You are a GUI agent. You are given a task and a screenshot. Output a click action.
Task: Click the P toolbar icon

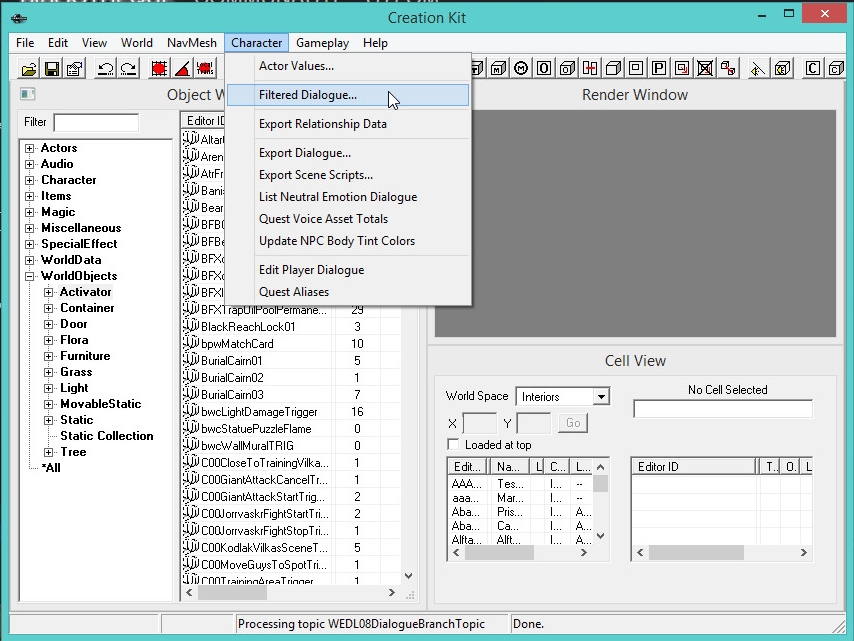(x=658, y=69)
